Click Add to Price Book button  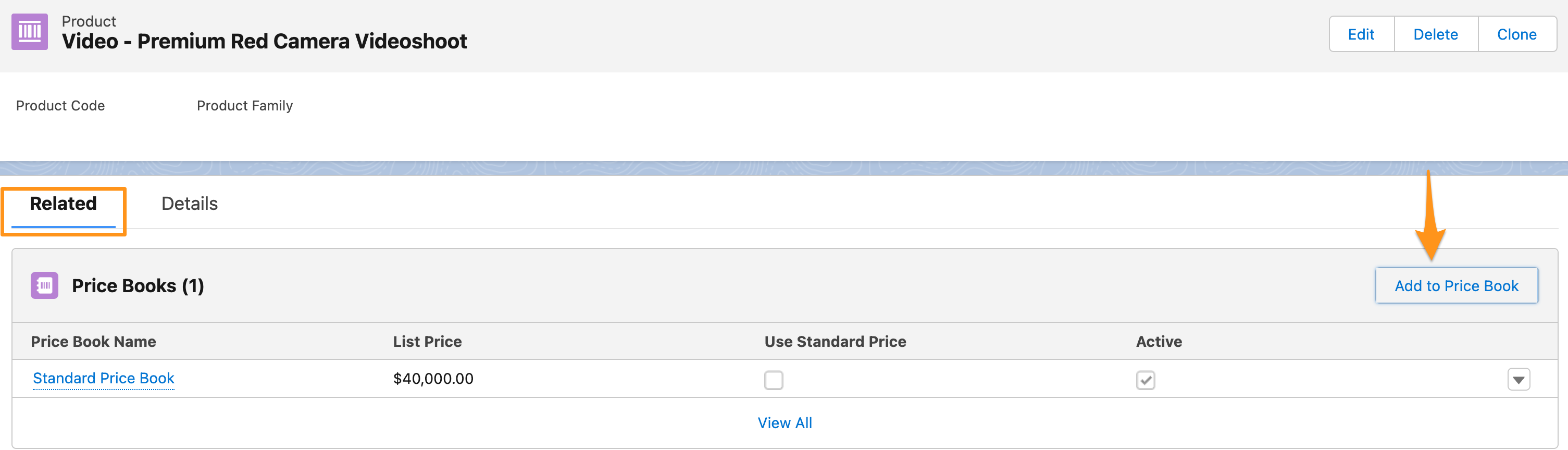(1456, 285)
